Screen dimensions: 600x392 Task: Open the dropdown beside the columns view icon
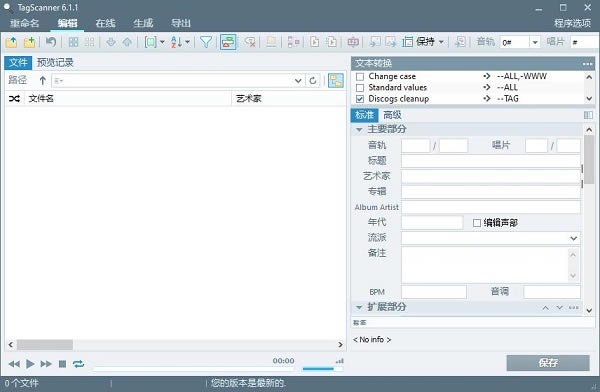(162, 42)
